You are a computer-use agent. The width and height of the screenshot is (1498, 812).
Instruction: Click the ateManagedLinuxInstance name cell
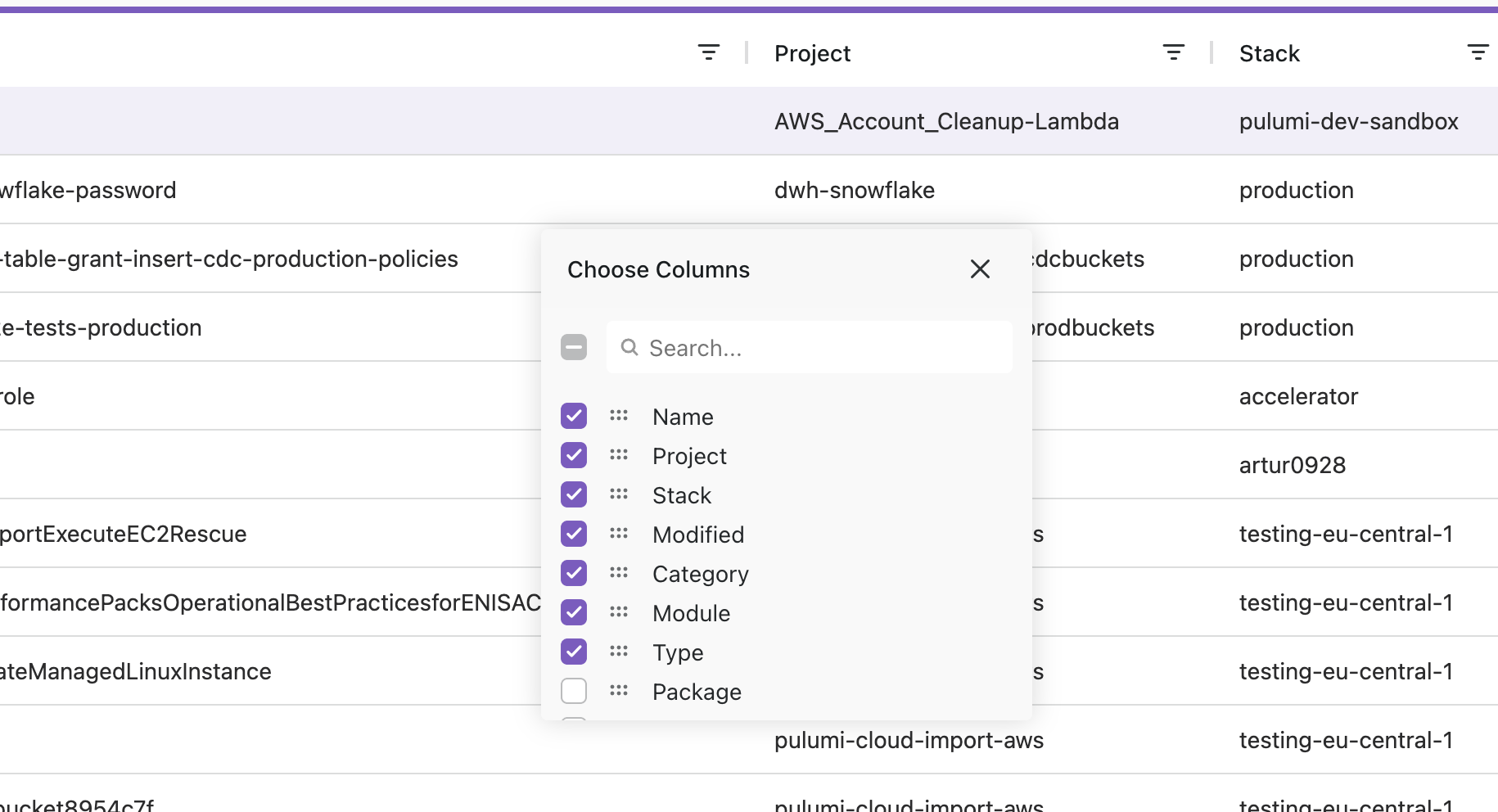[136, 671]
